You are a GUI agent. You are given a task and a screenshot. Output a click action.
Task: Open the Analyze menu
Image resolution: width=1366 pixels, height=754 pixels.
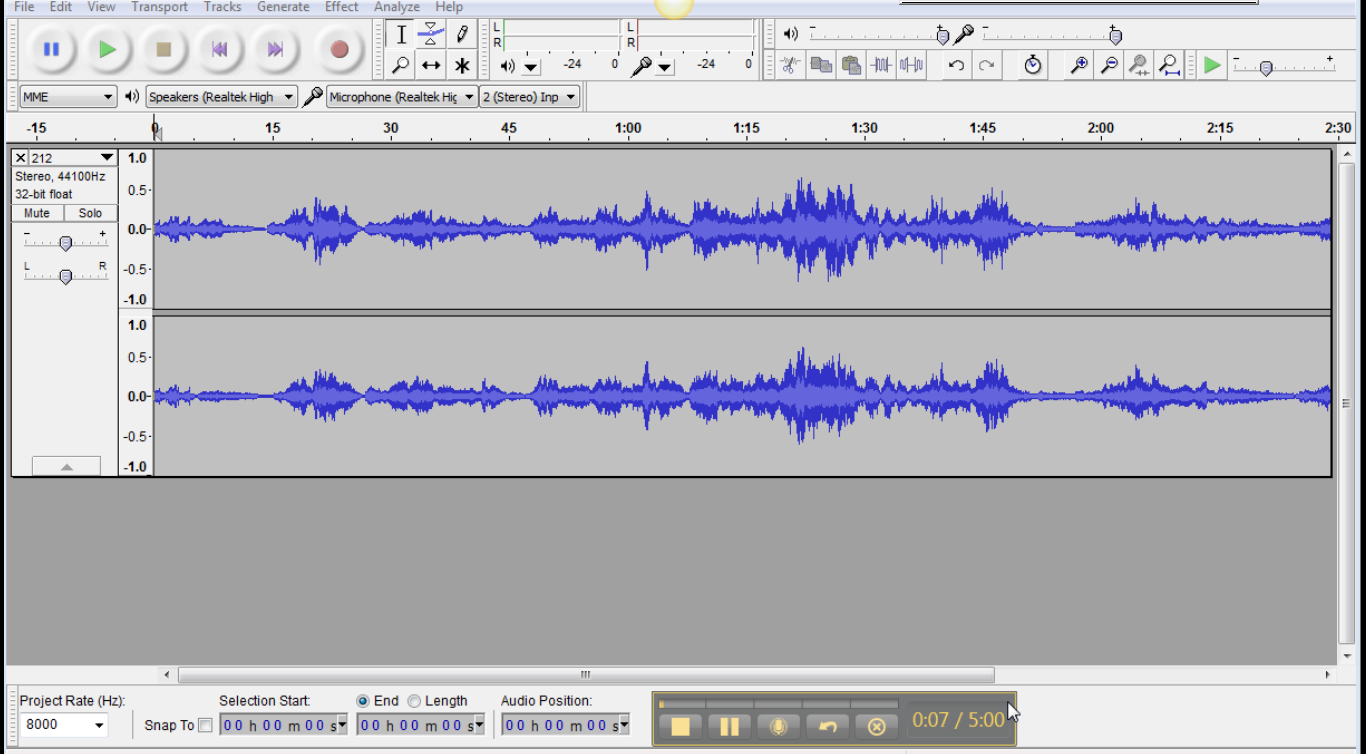click(397, 7)
